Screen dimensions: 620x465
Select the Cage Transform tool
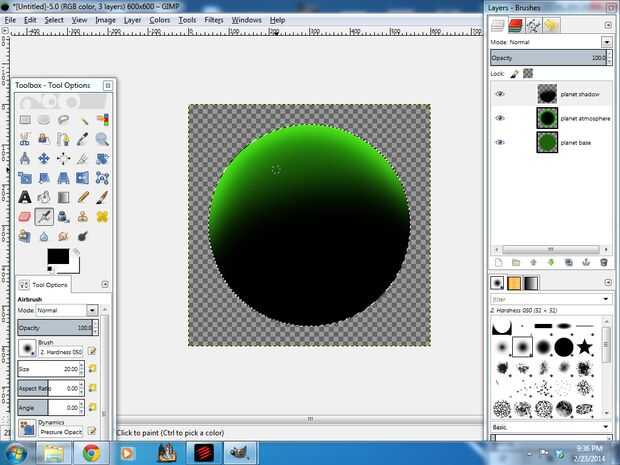pyautogui.click(x=102, y=178)
